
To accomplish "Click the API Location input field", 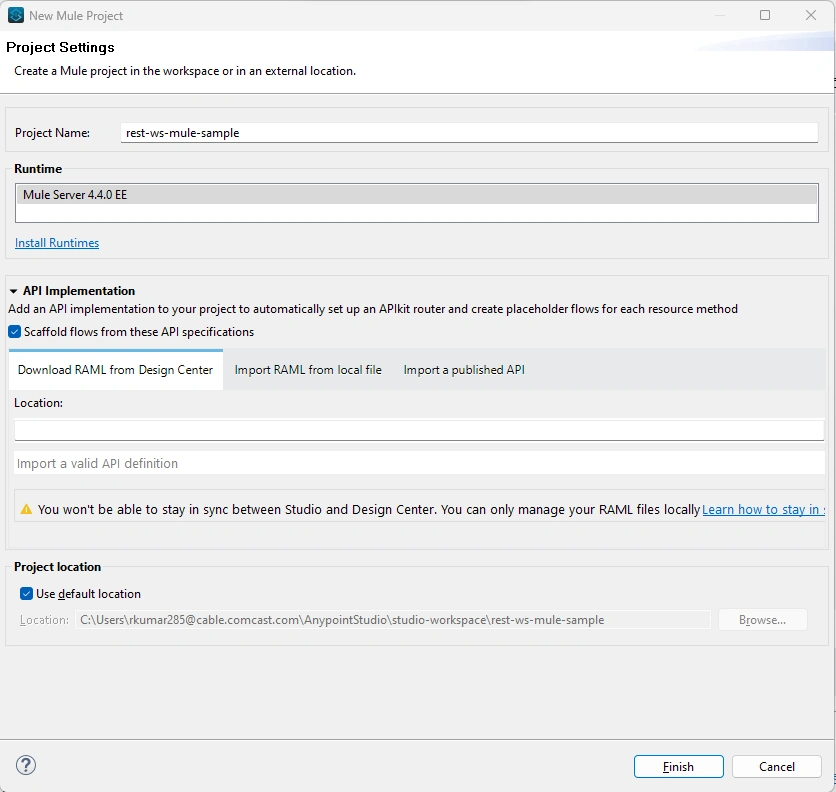I will point(419,430).
